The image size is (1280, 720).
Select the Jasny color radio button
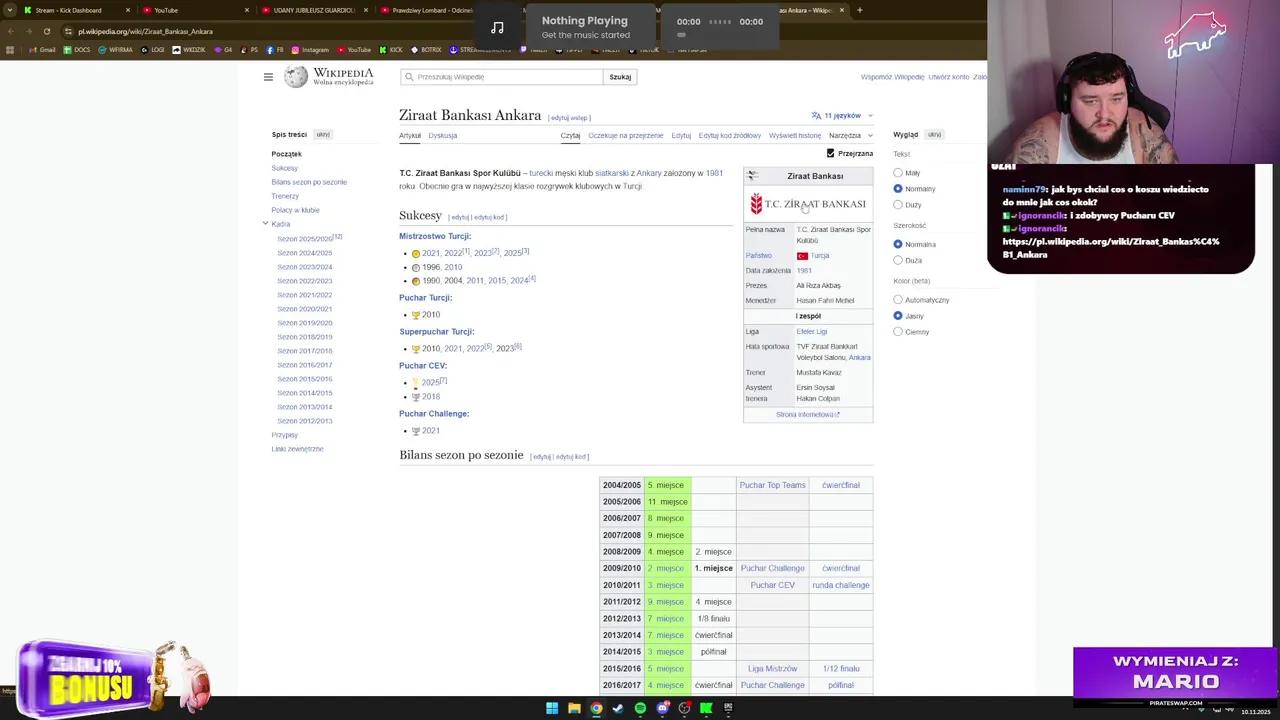[898, 316]
